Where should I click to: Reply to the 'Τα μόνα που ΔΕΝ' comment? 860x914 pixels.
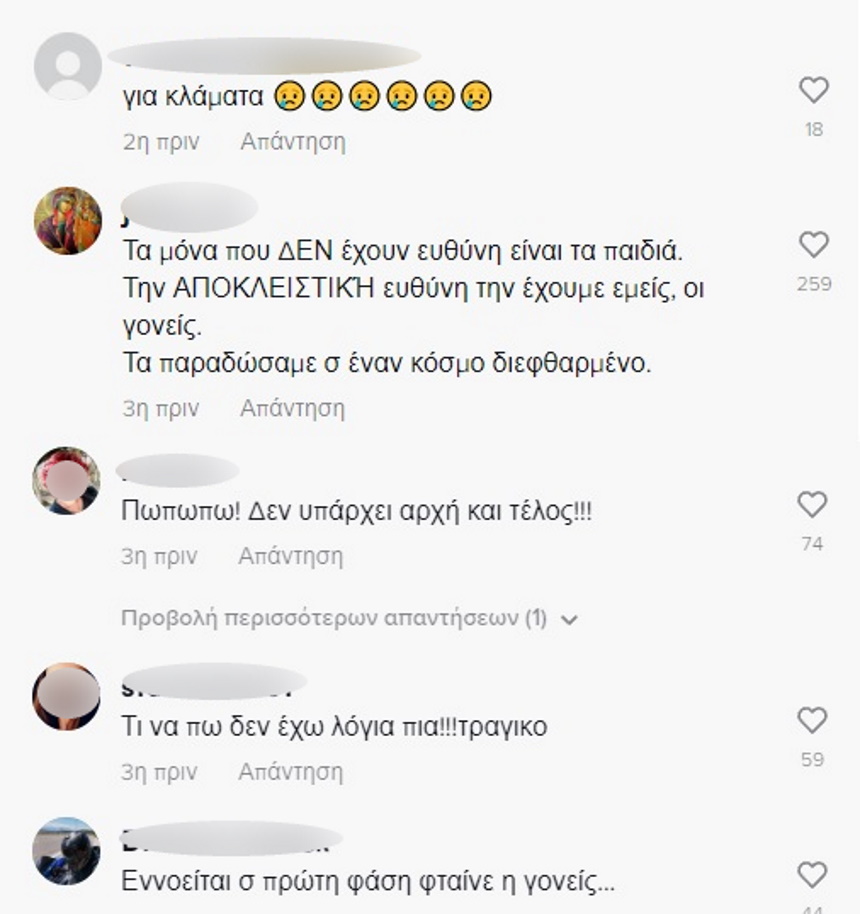[x=293, y=408]
